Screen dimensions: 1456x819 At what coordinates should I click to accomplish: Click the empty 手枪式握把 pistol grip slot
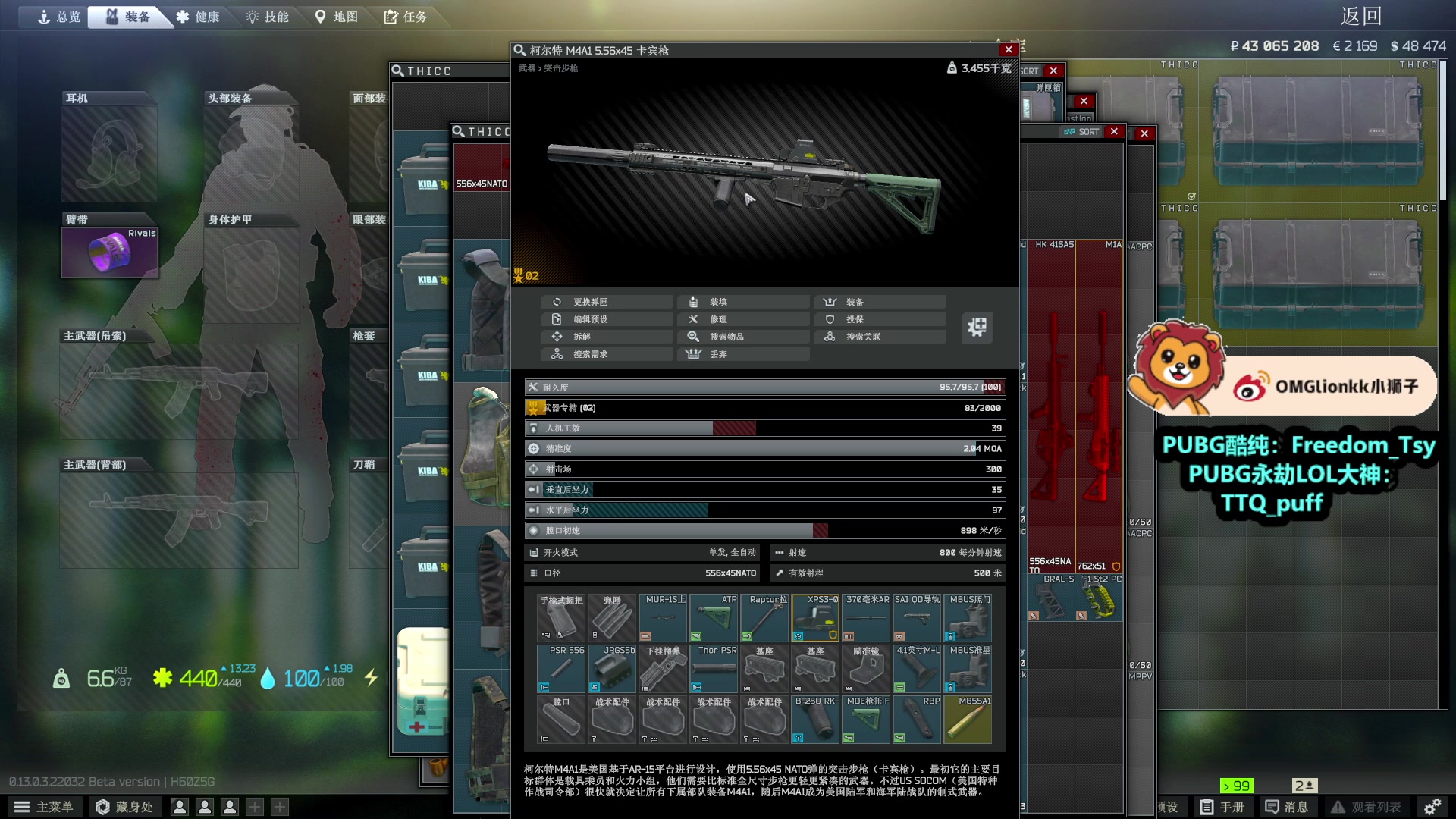point(561,618)
